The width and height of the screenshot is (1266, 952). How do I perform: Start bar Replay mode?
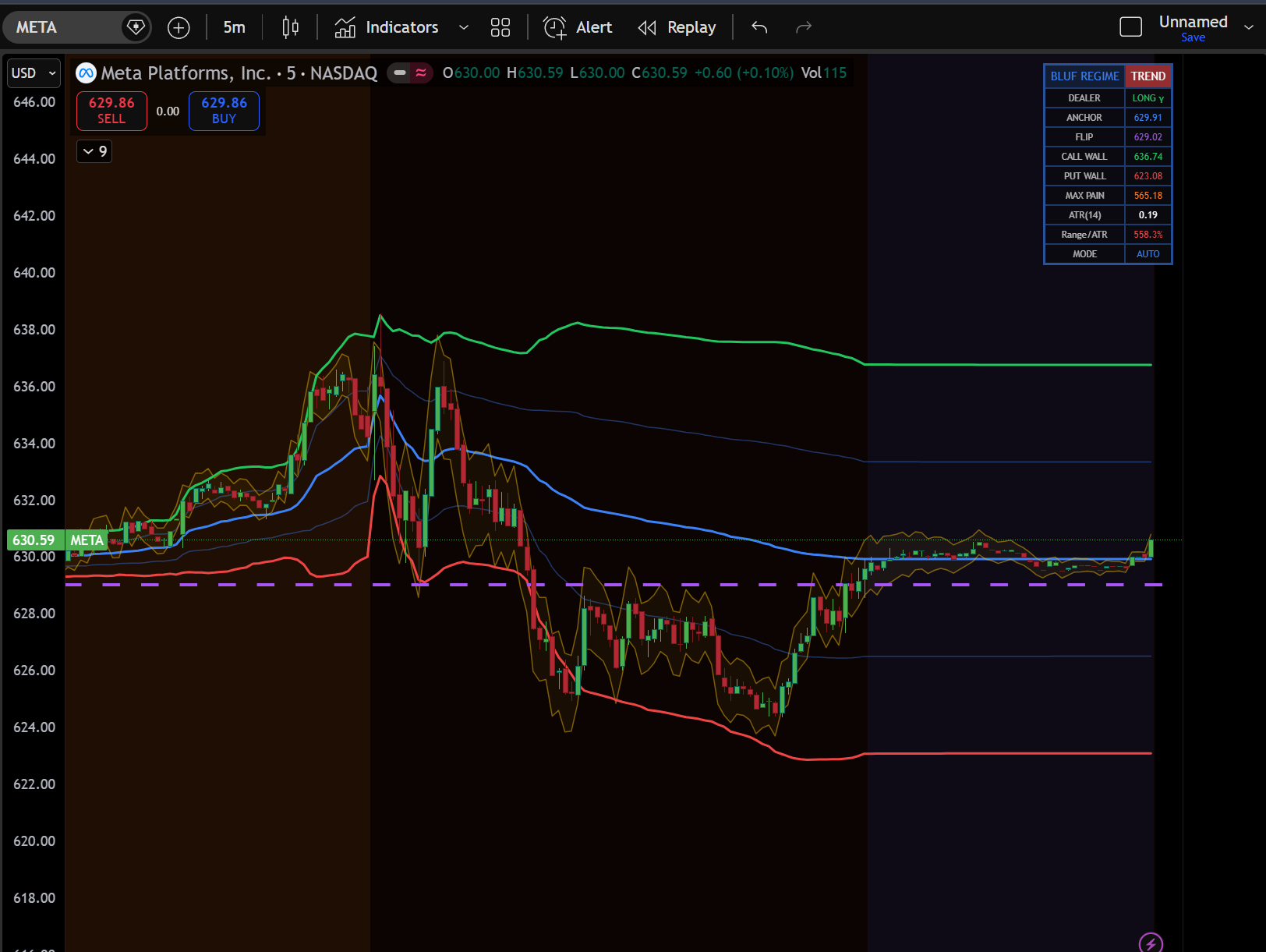[x=677, y=27]
